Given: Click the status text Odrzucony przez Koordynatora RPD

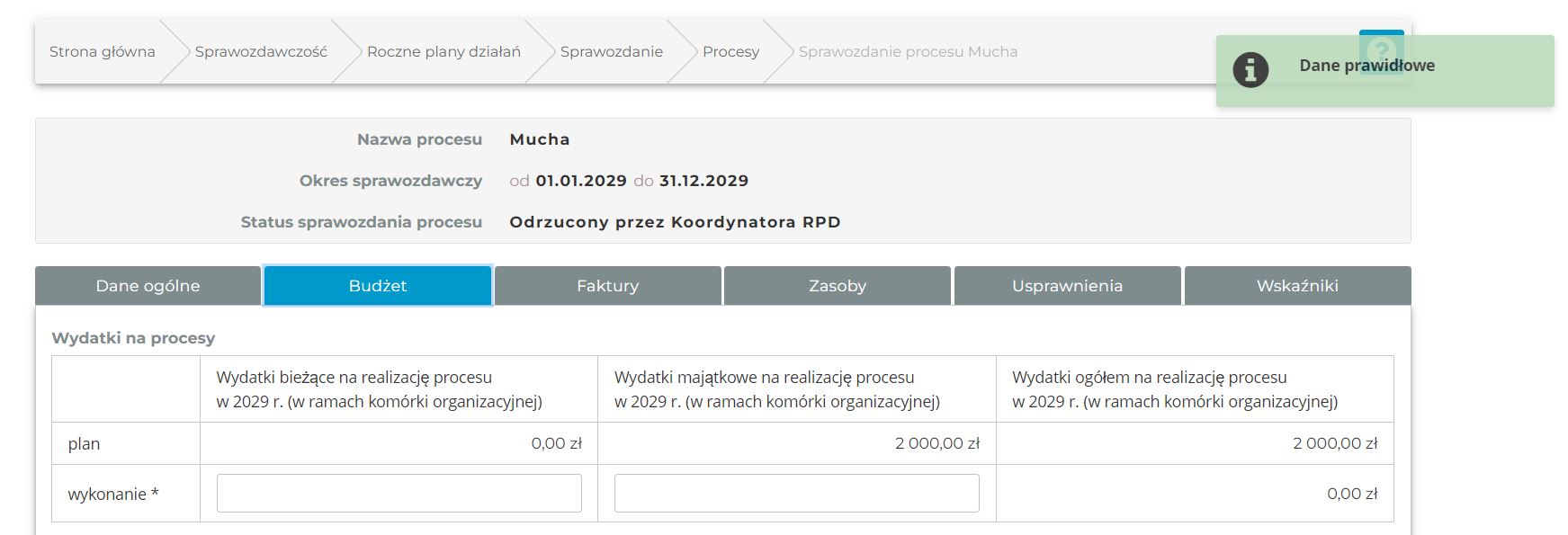Looking at the screenshot, I should [675, 222].
